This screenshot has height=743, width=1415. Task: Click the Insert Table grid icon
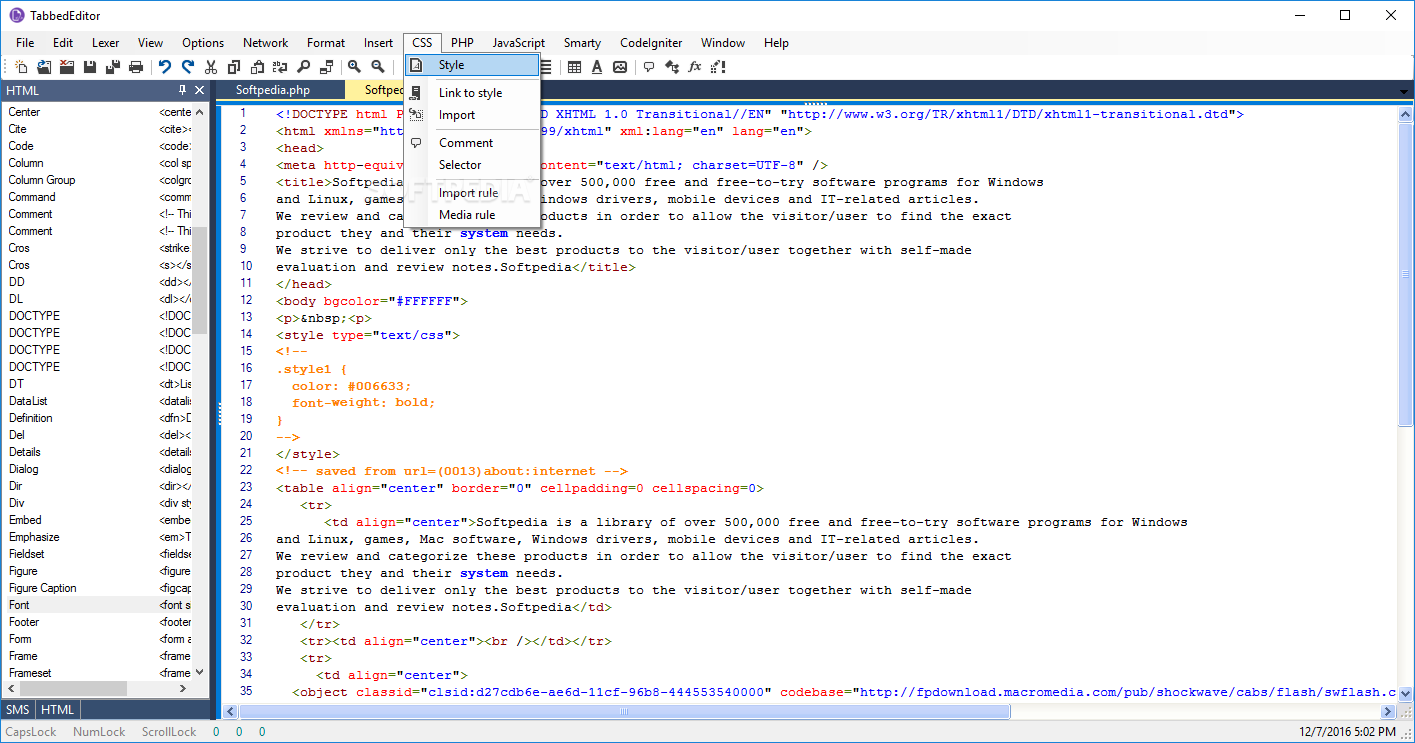coord(574,67)
